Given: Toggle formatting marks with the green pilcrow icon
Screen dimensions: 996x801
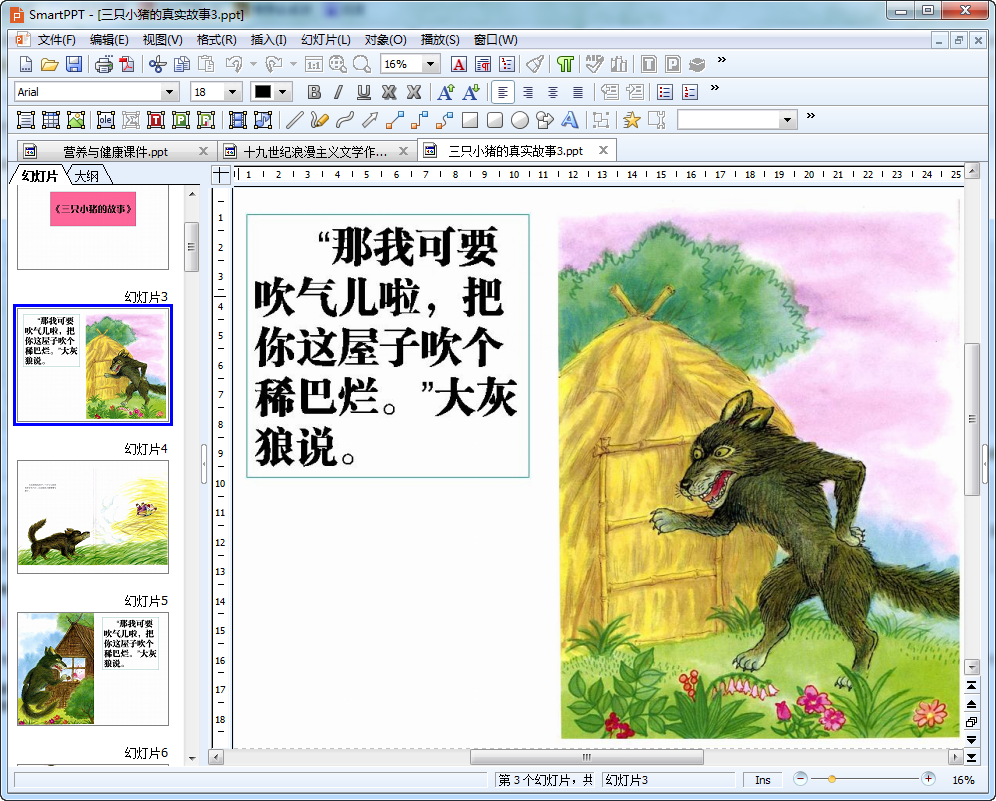Looking at the screenshot, I should (565, 64).
